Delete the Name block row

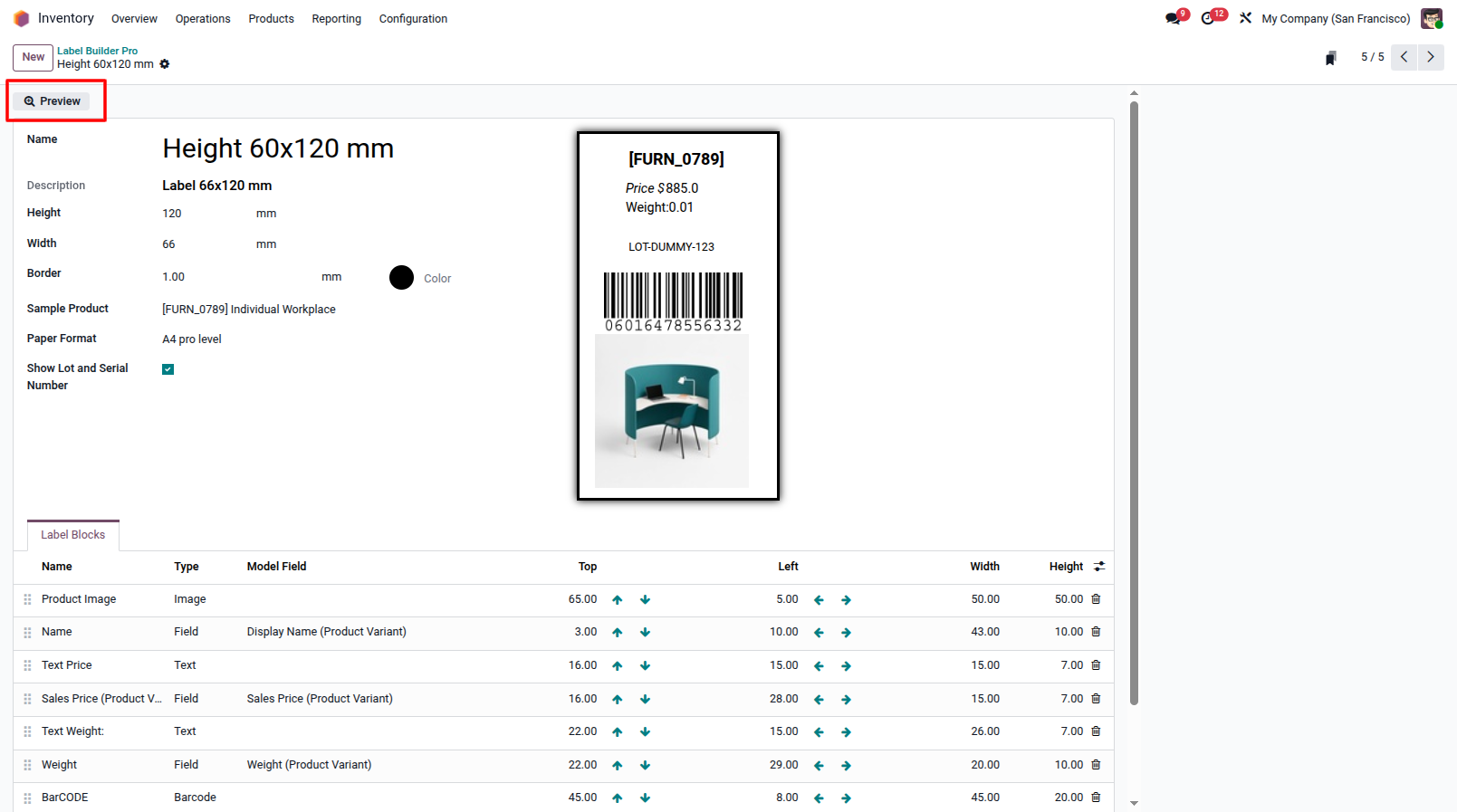(x=1096, y=632)
